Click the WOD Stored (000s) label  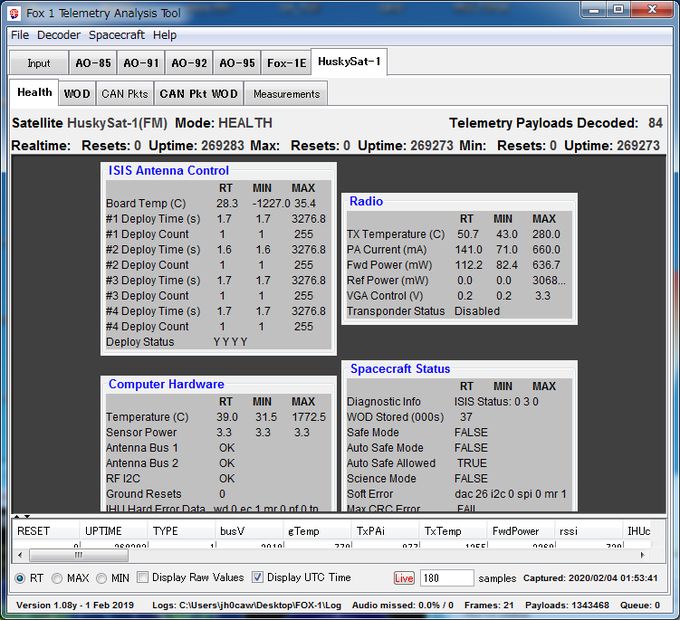(396, 417)
